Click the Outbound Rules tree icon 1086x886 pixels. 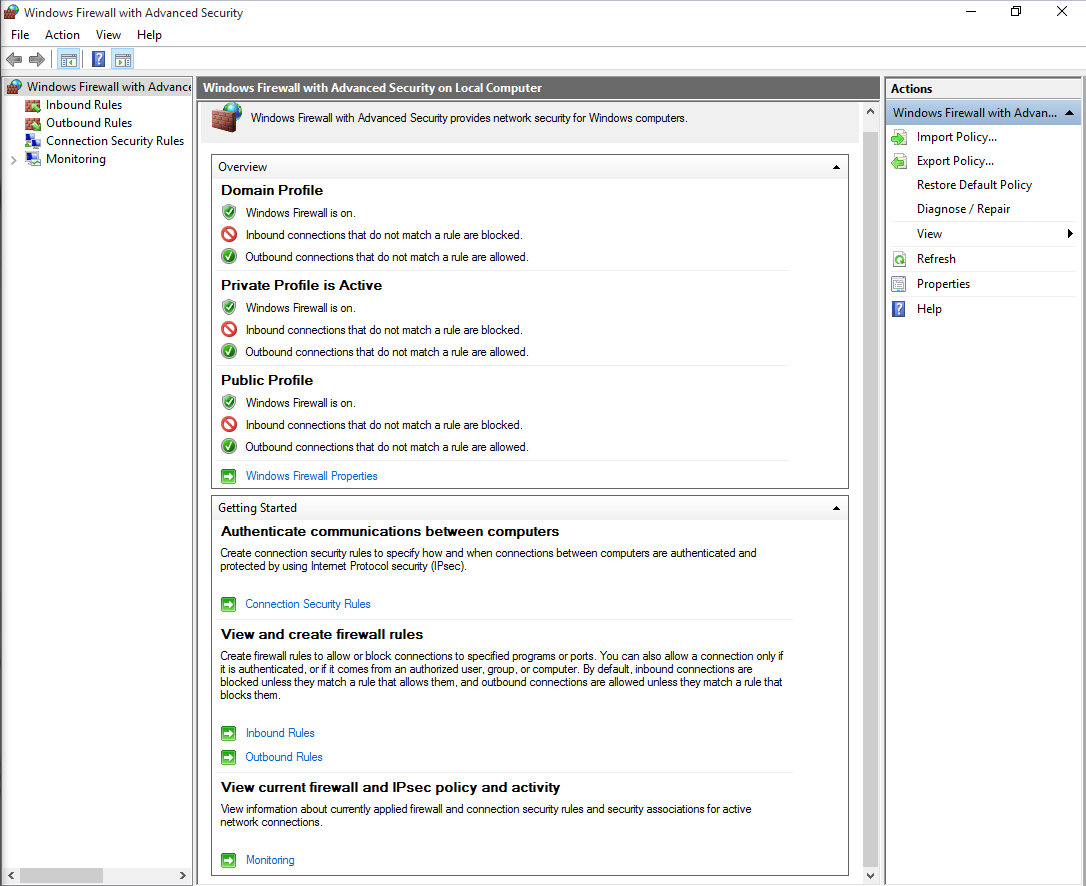click(33, 123)
